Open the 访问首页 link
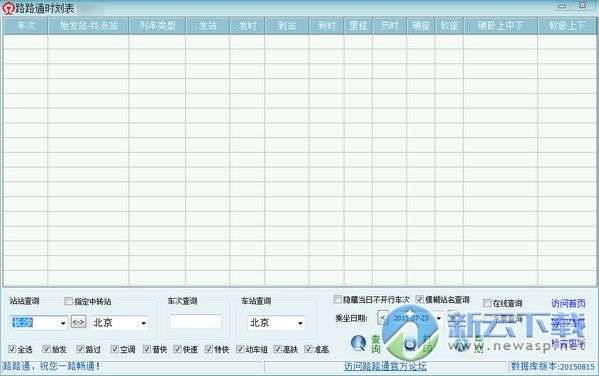The height and width of the screenshot is (376, 599). point(568,303)
